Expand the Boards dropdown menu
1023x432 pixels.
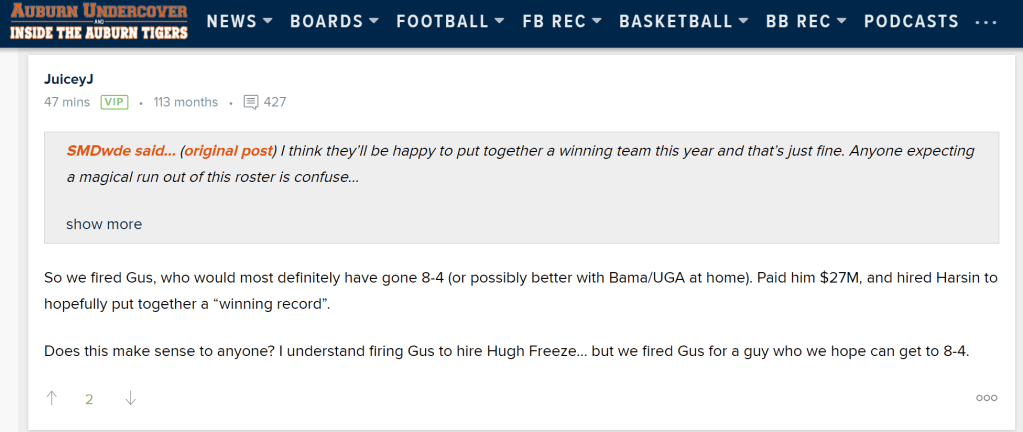pyautogui.click(x=334, y=22)
